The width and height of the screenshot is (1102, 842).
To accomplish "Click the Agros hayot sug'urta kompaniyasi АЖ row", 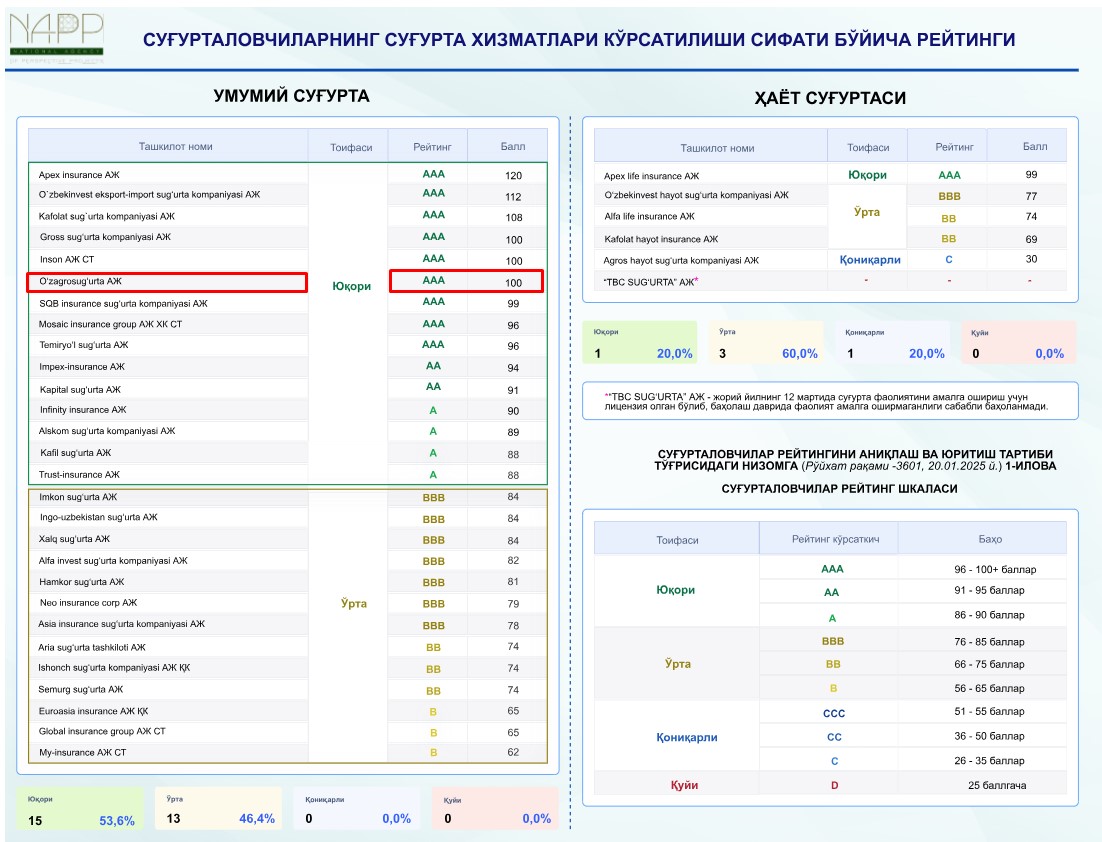I will point(681,260).
